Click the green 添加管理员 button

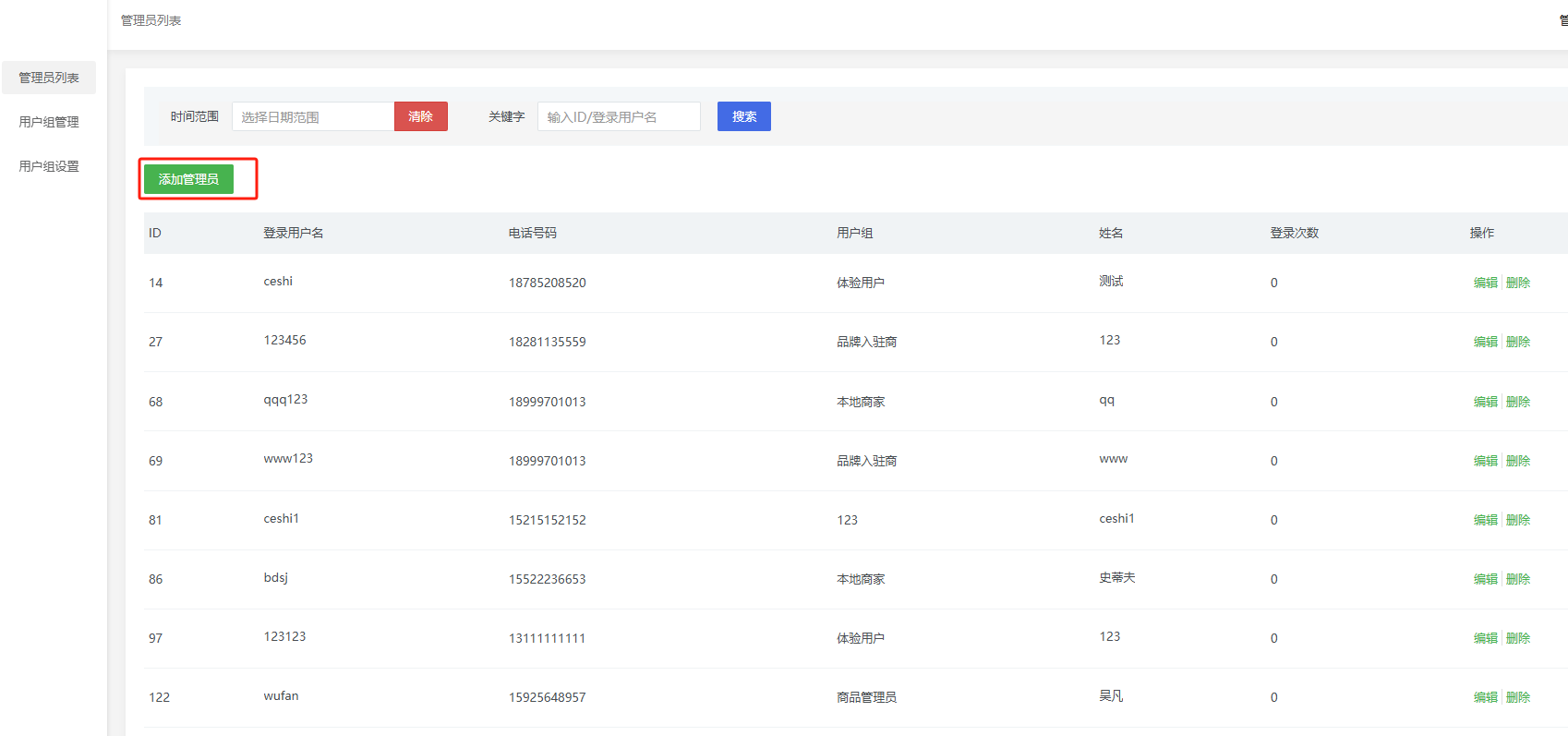[188, 179]
